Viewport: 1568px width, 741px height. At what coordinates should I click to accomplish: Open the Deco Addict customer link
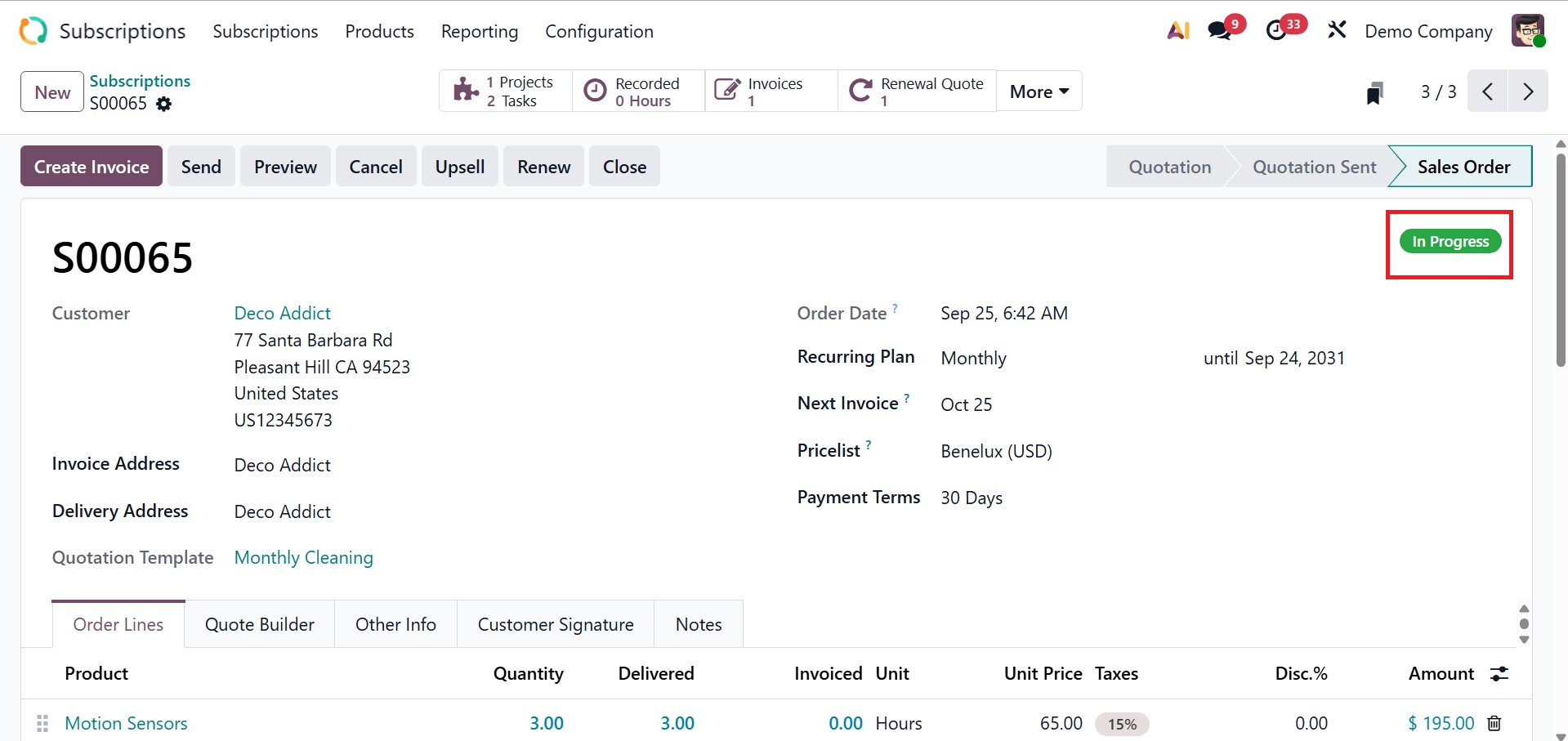pyautogui.click(x=283, y=313)
